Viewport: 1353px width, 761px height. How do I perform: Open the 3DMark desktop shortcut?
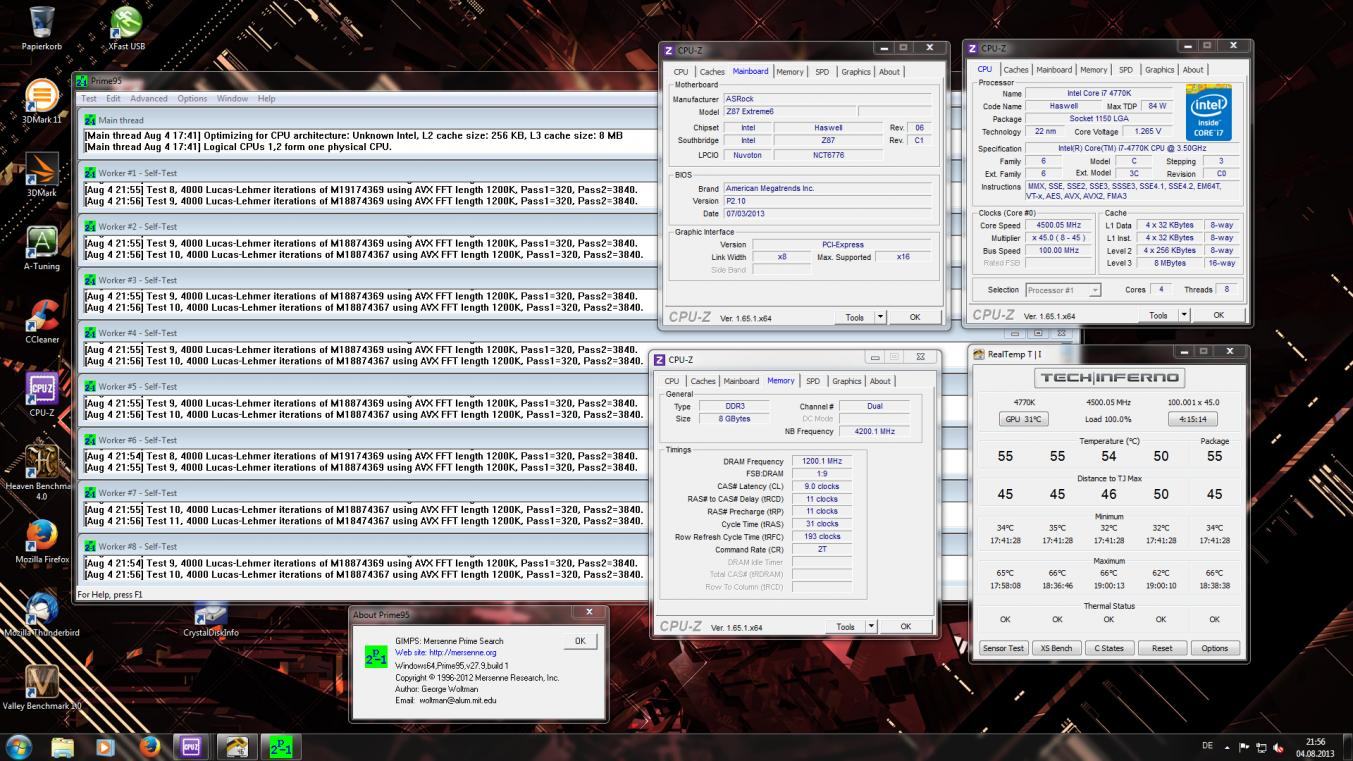42,174
